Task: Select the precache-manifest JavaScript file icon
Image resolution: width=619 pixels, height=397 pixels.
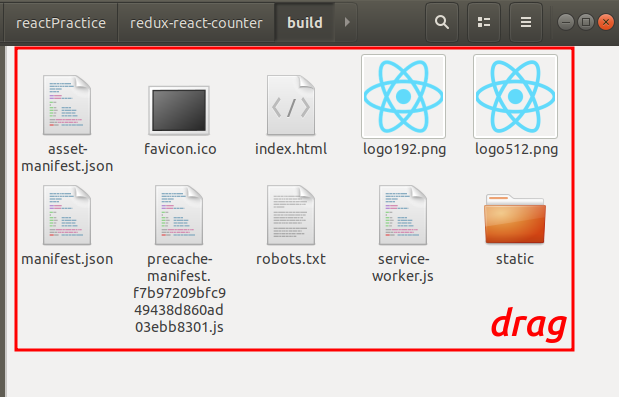Action: click(x=179, y=215)
